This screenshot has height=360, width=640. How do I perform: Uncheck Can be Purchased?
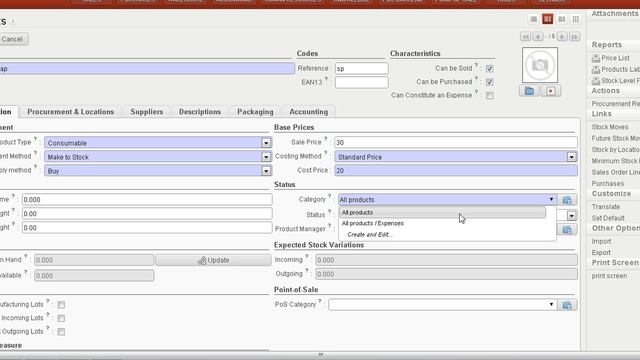[489, 82]
